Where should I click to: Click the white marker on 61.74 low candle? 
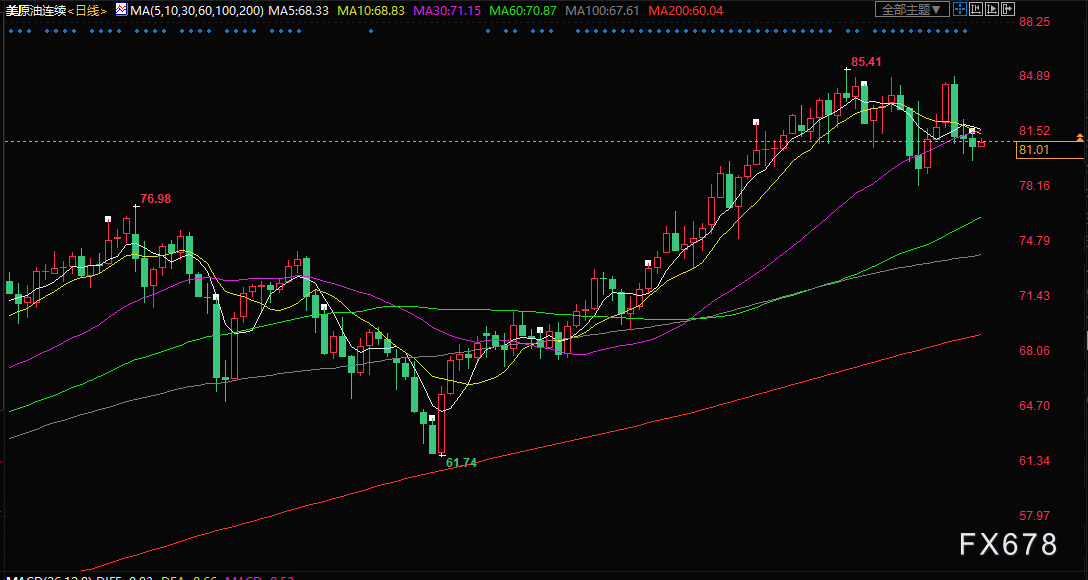click(x=441, y=454)
